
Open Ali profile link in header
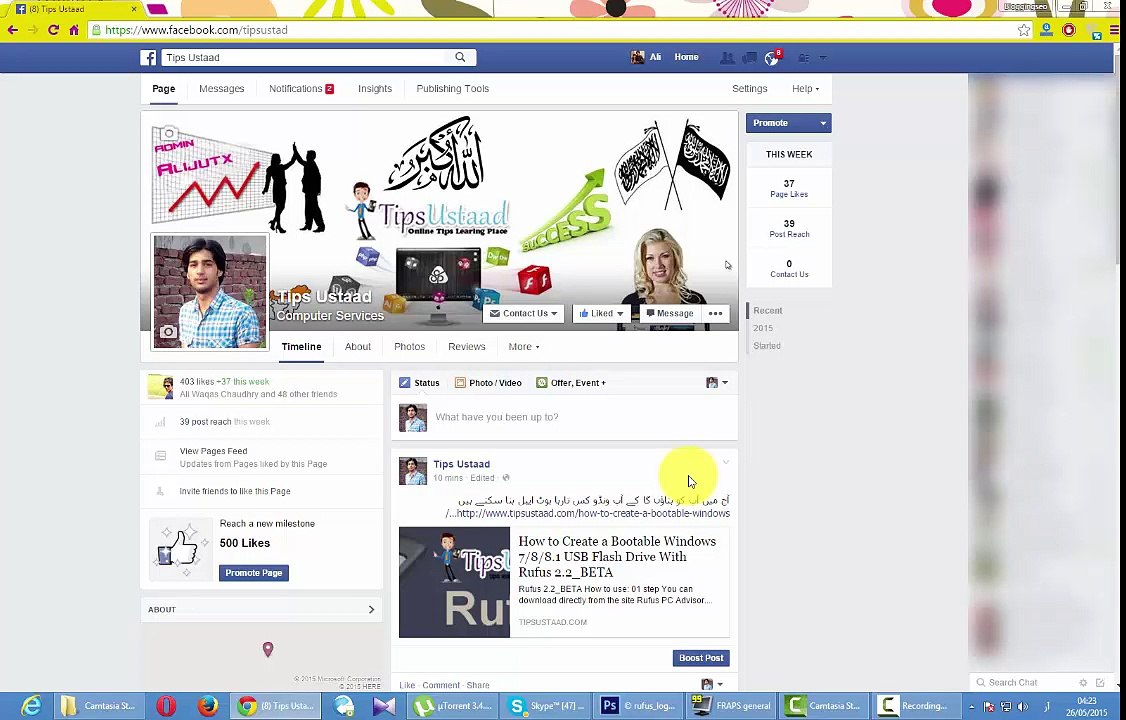(646, 57)
